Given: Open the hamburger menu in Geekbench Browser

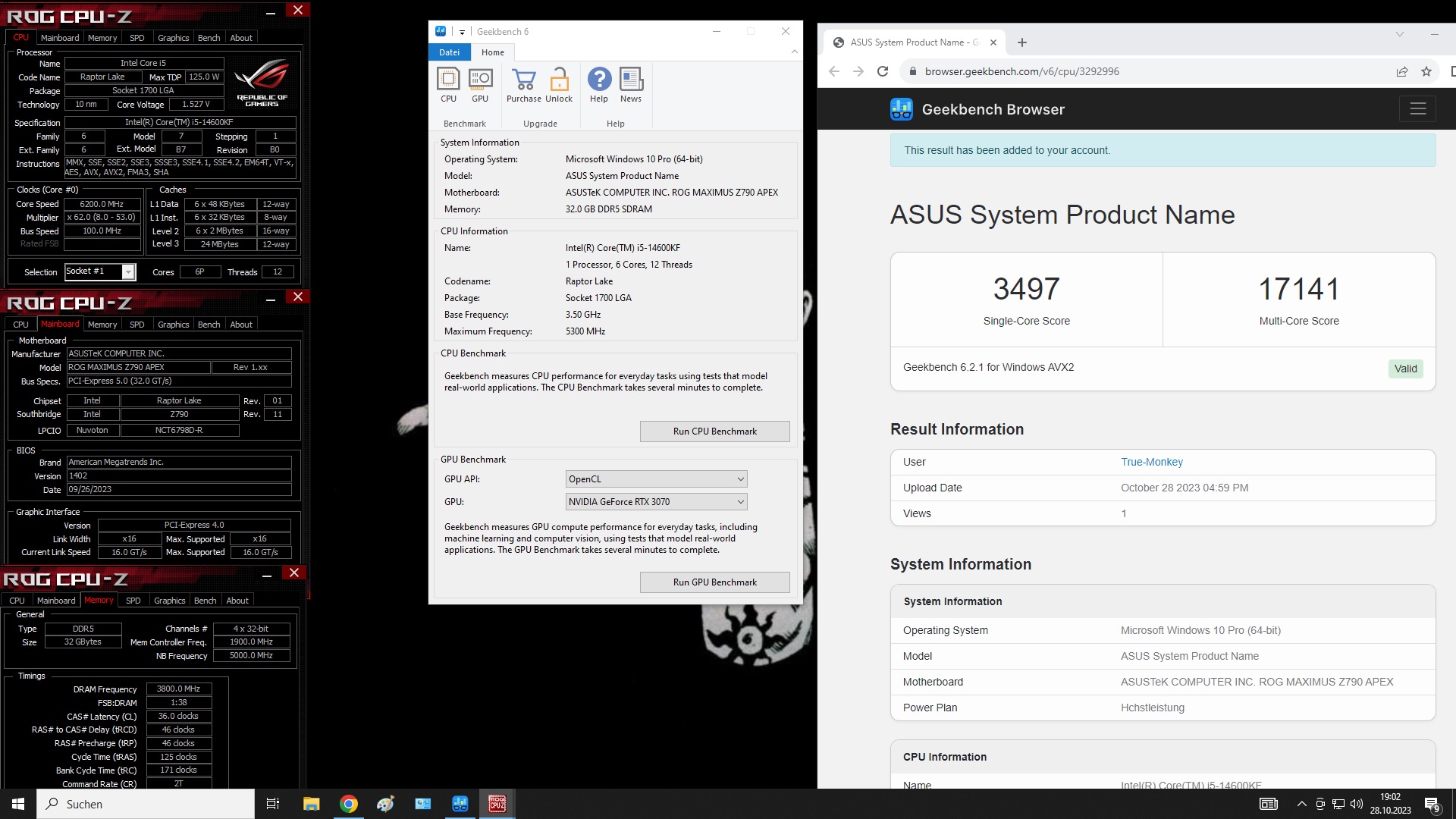Looking at the screenshot, I should pyautogui.click(x=1418, y=109).
